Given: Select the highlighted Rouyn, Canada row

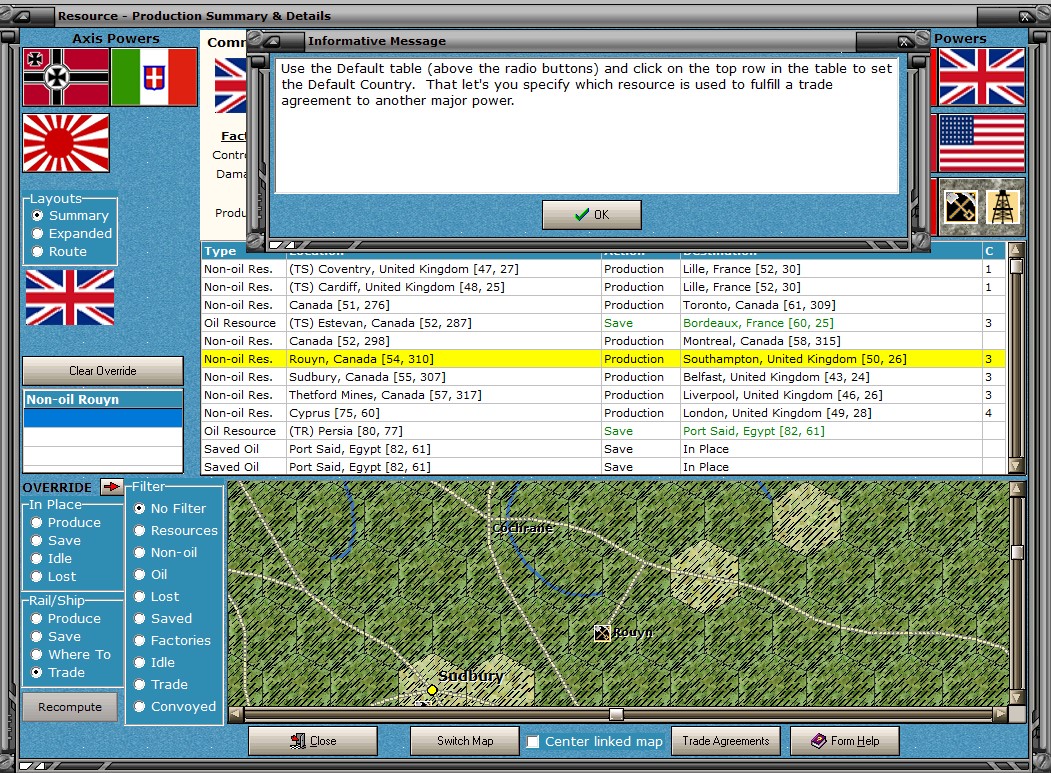Looking at the screenshot, I should pos(603,359).
